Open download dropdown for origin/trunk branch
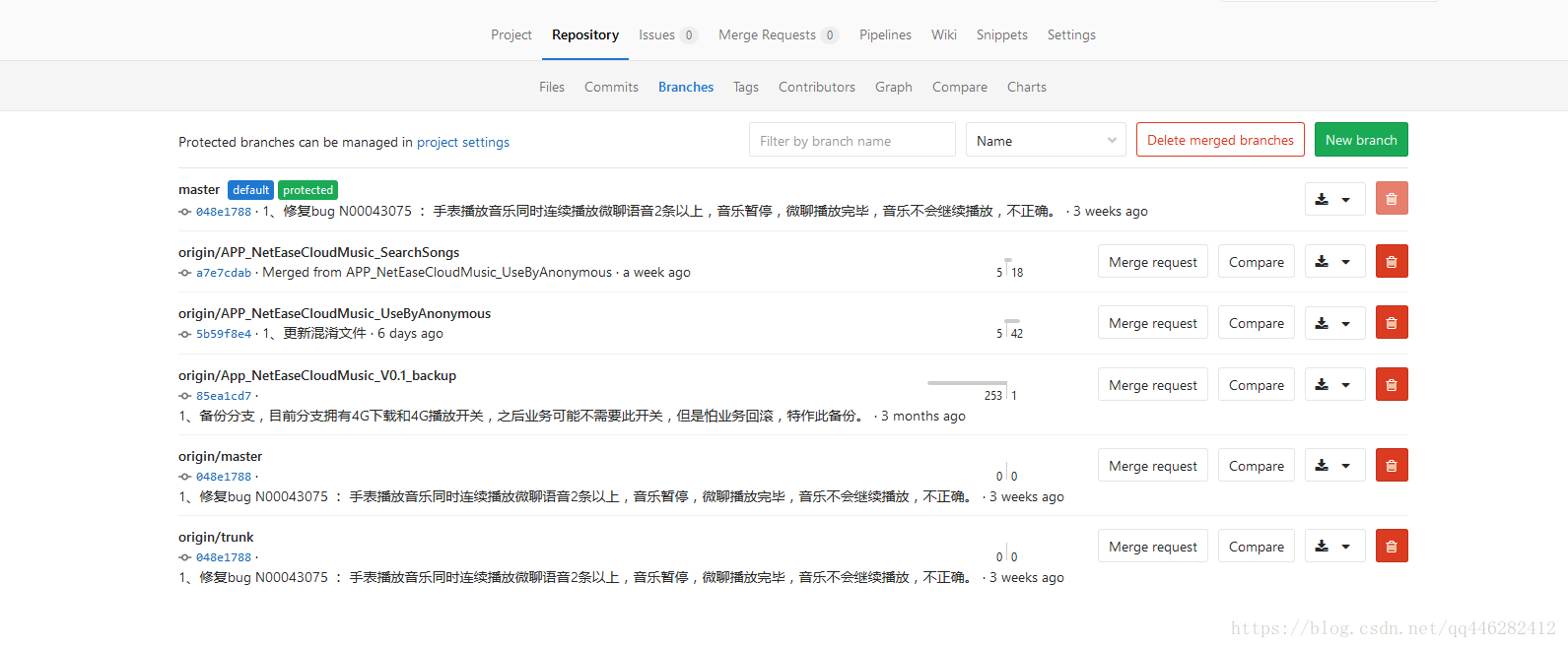This screenshot has width=1568, height=648. (1334, 547)
